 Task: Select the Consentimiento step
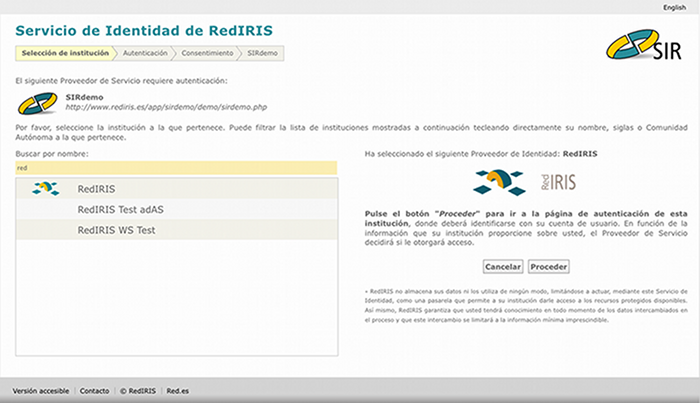(207, 53)
